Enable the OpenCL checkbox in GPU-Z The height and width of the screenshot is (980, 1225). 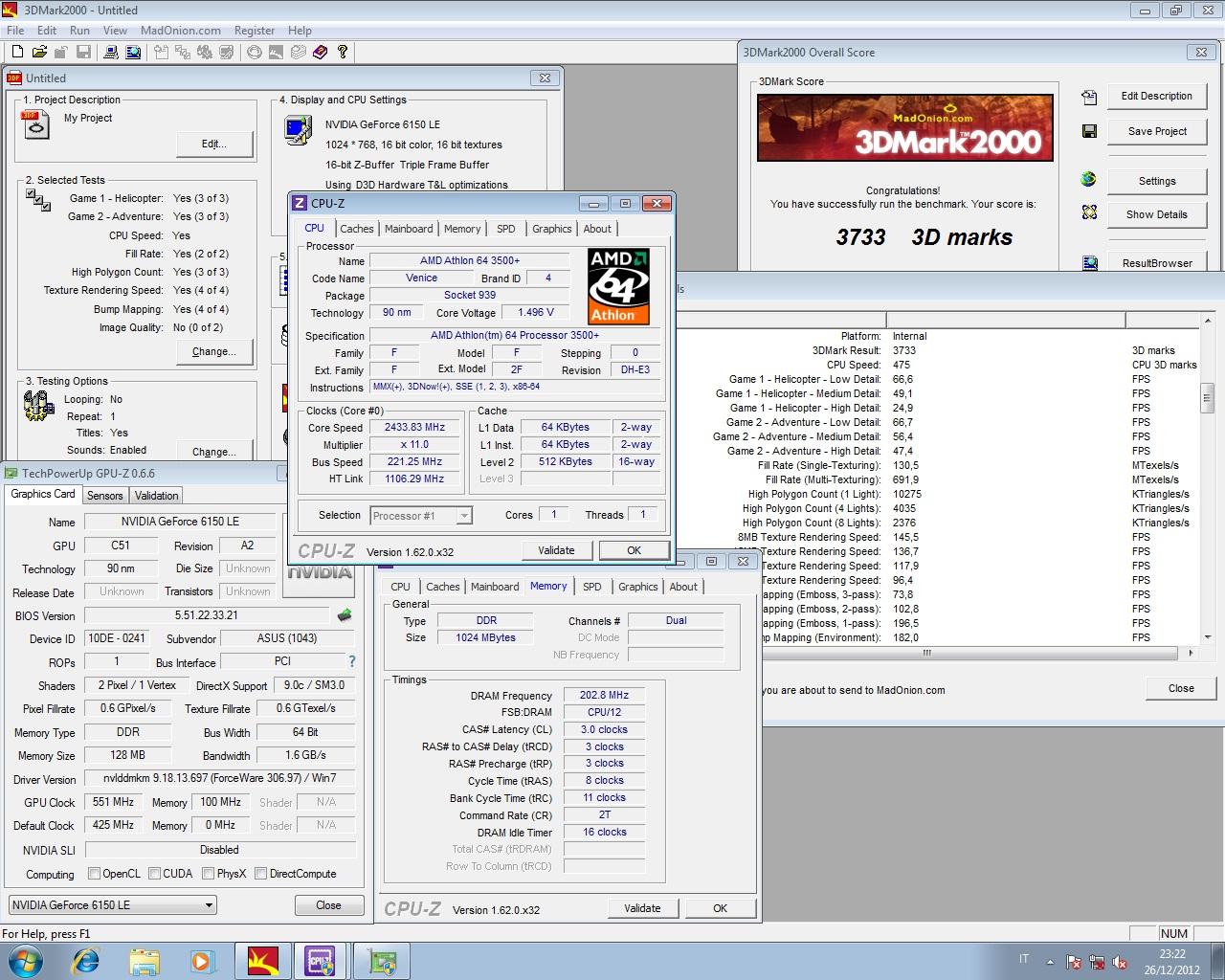click(x=94, y=873)
